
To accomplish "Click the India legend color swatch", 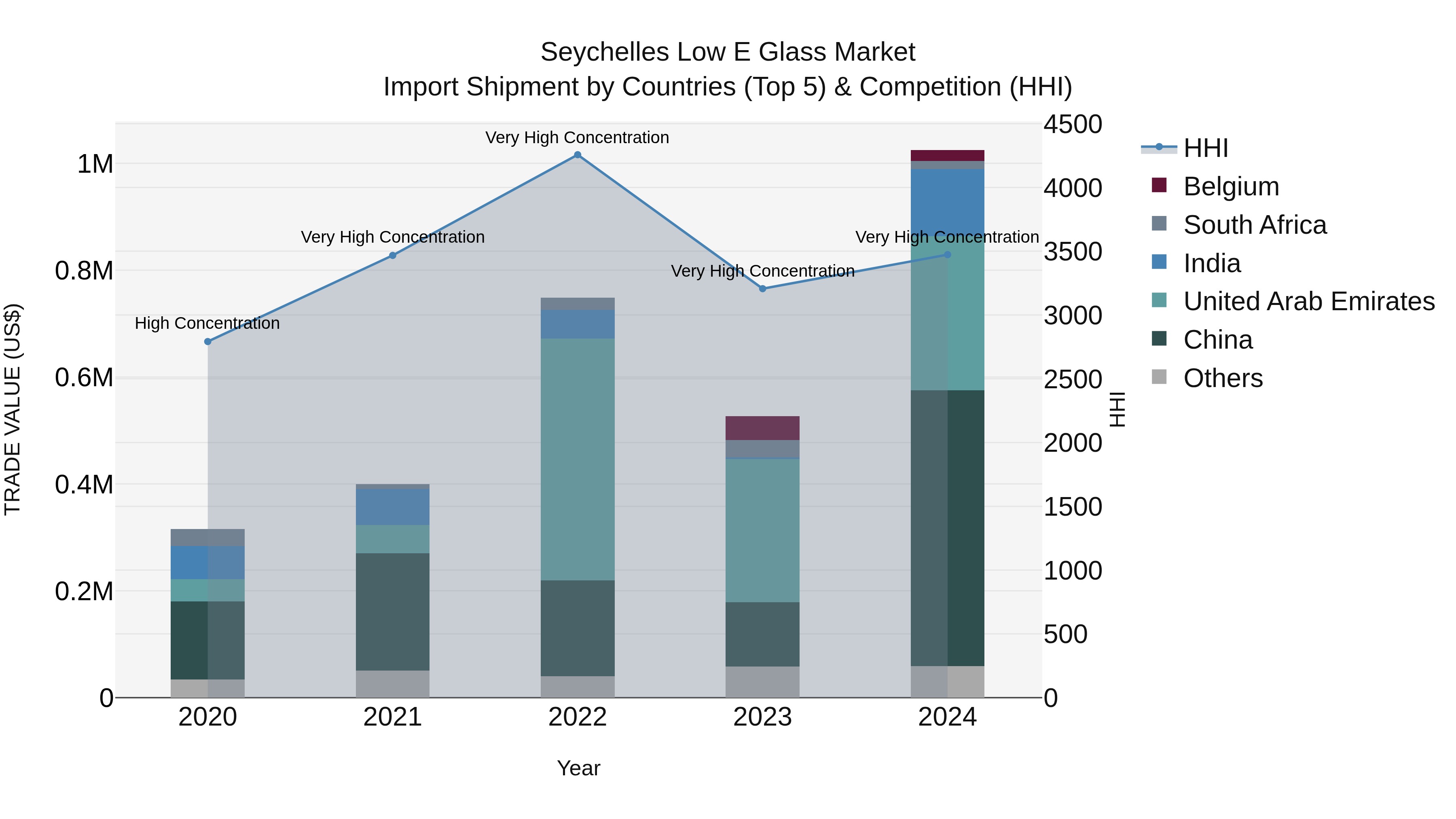I will [x=1159, y=262].
